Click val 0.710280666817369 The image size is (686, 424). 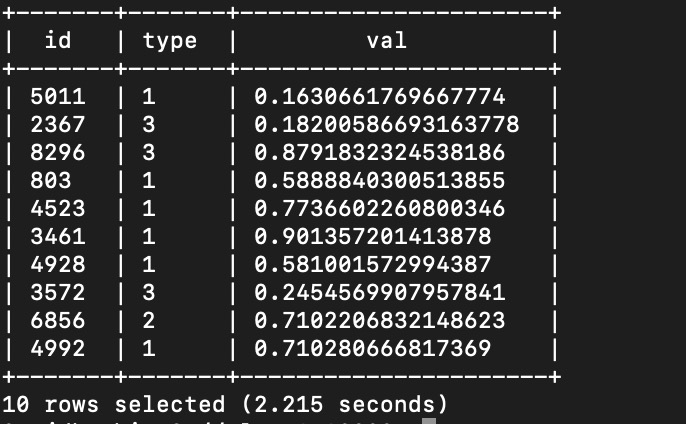click(372, 349)
